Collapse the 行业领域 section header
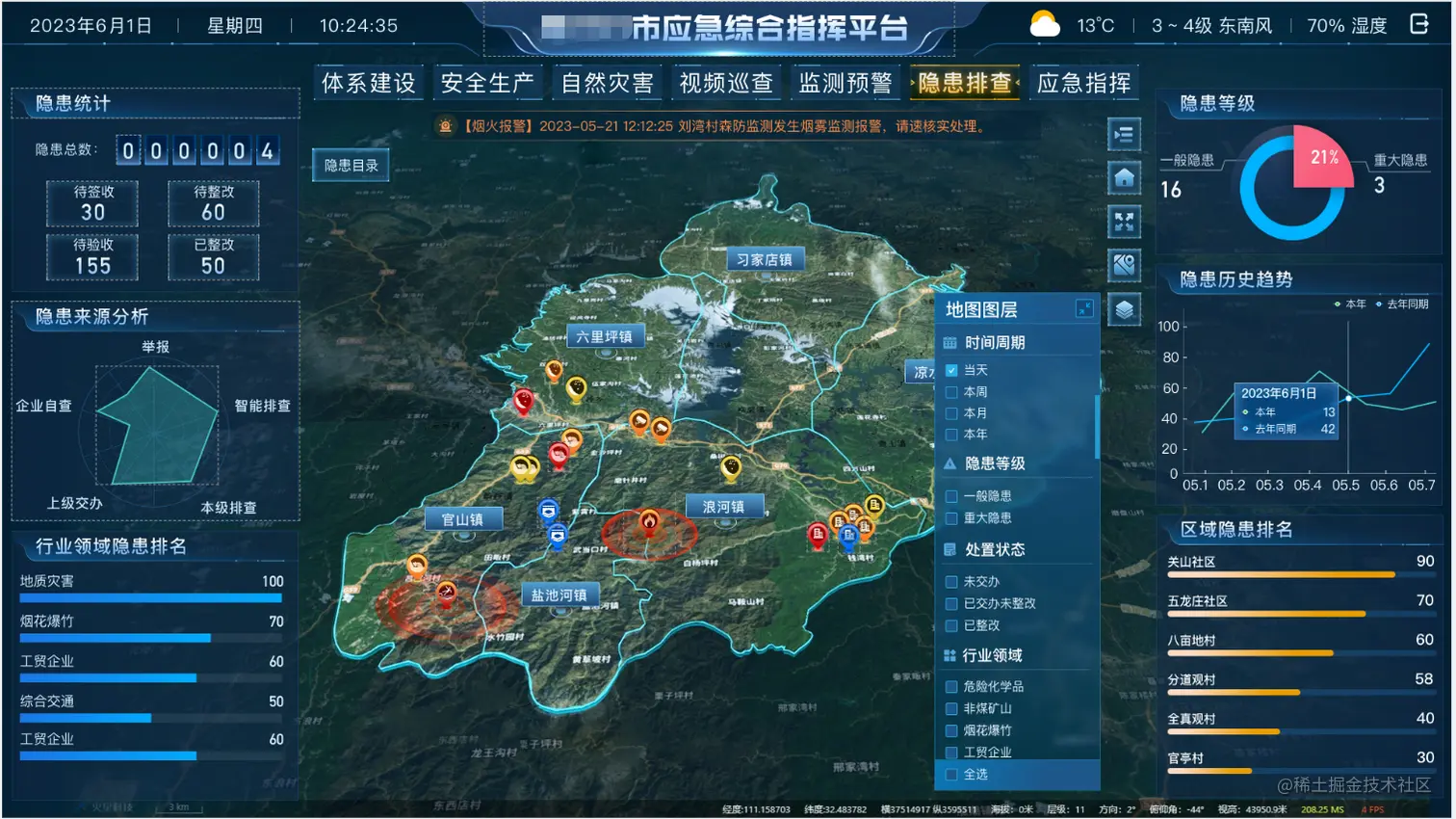Image resolution: width=1456 pixels, height=819 pixels. coord(1016,655)
